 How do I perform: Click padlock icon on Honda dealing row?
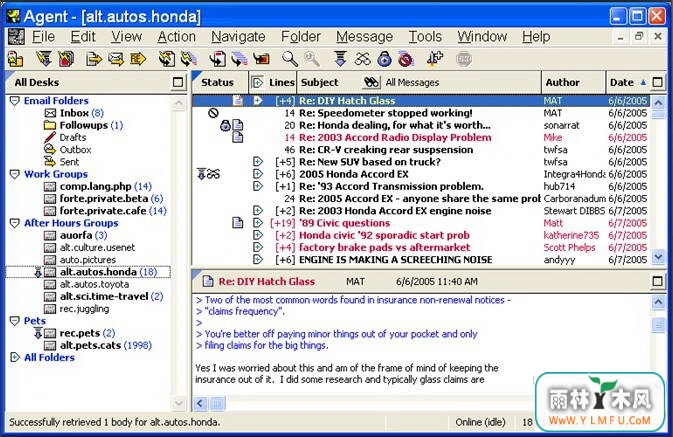point(225,125)
